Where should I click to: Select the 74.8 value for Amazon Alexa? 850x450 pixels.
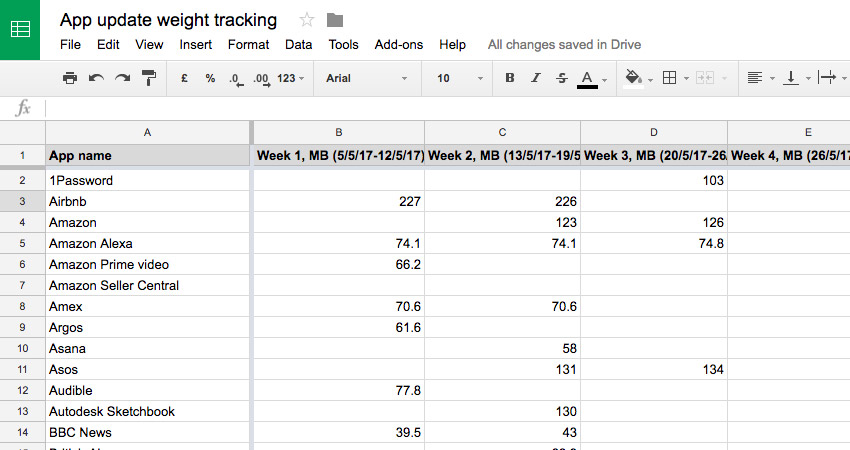click(x=654, y=243)
